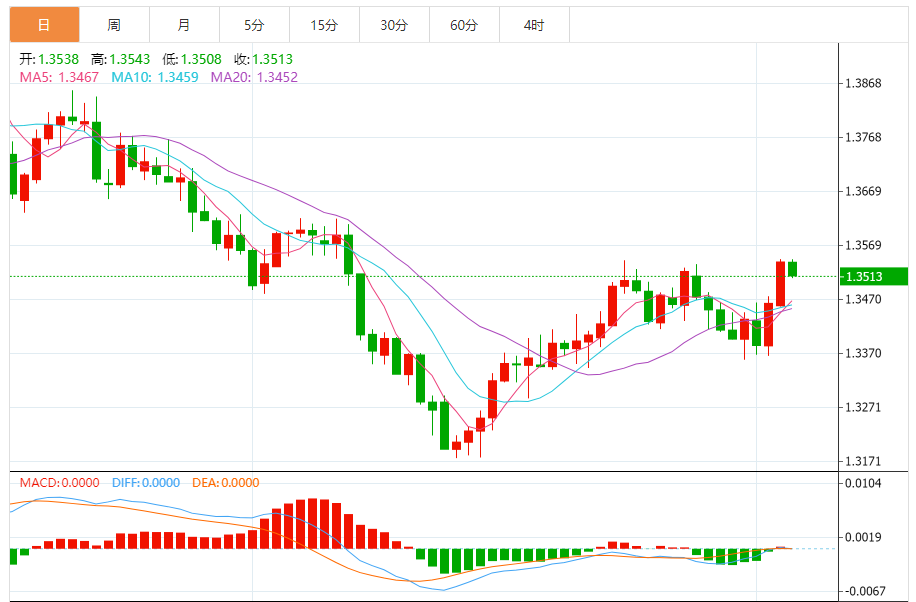Image resolution: width=916 pixels, height=602 pixels.
Task: Click the -0.0067 MACD axis label
Action: [x=865, y=591]
